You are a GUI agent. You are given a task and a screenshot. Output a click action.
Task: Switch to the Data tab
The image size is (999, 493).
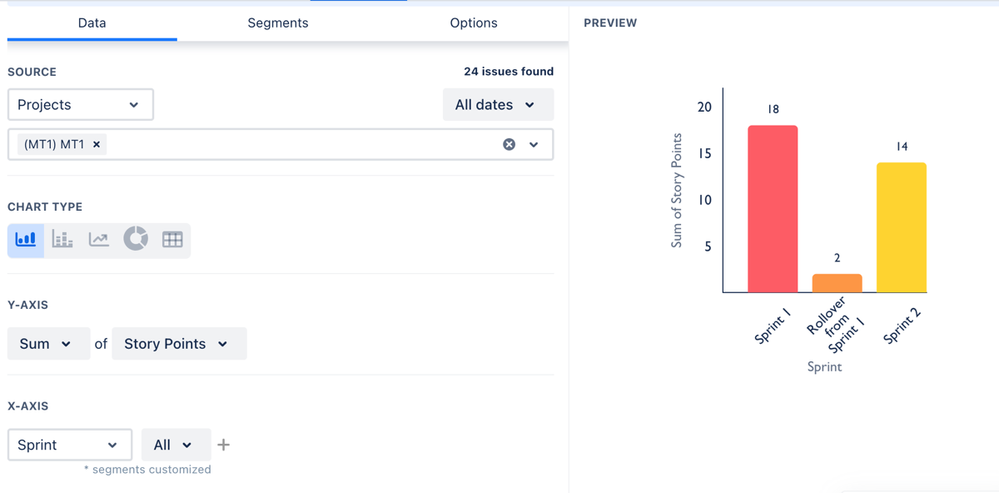92,23
